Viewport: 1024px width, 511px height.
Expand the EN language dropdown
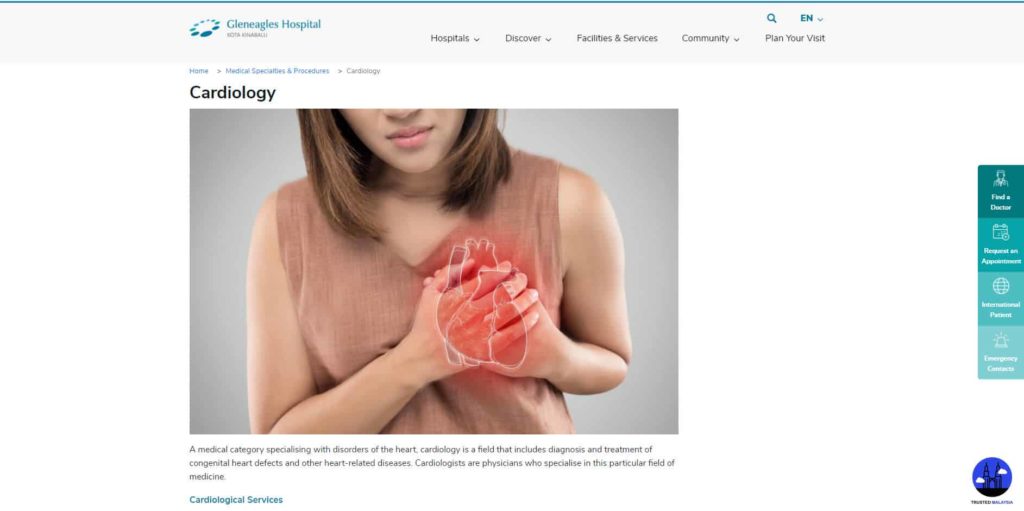pos(811,18)
